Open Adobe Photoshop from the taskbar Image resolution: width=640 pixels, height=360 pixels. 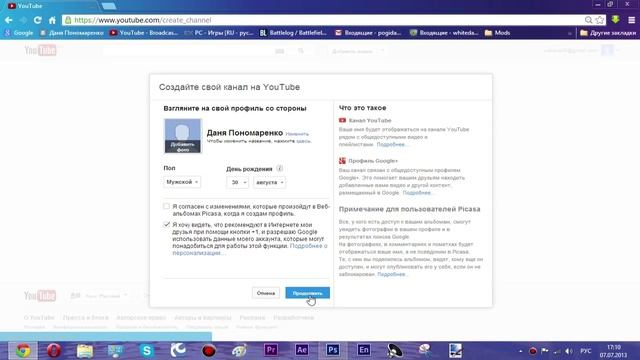[x=333, y=350]
